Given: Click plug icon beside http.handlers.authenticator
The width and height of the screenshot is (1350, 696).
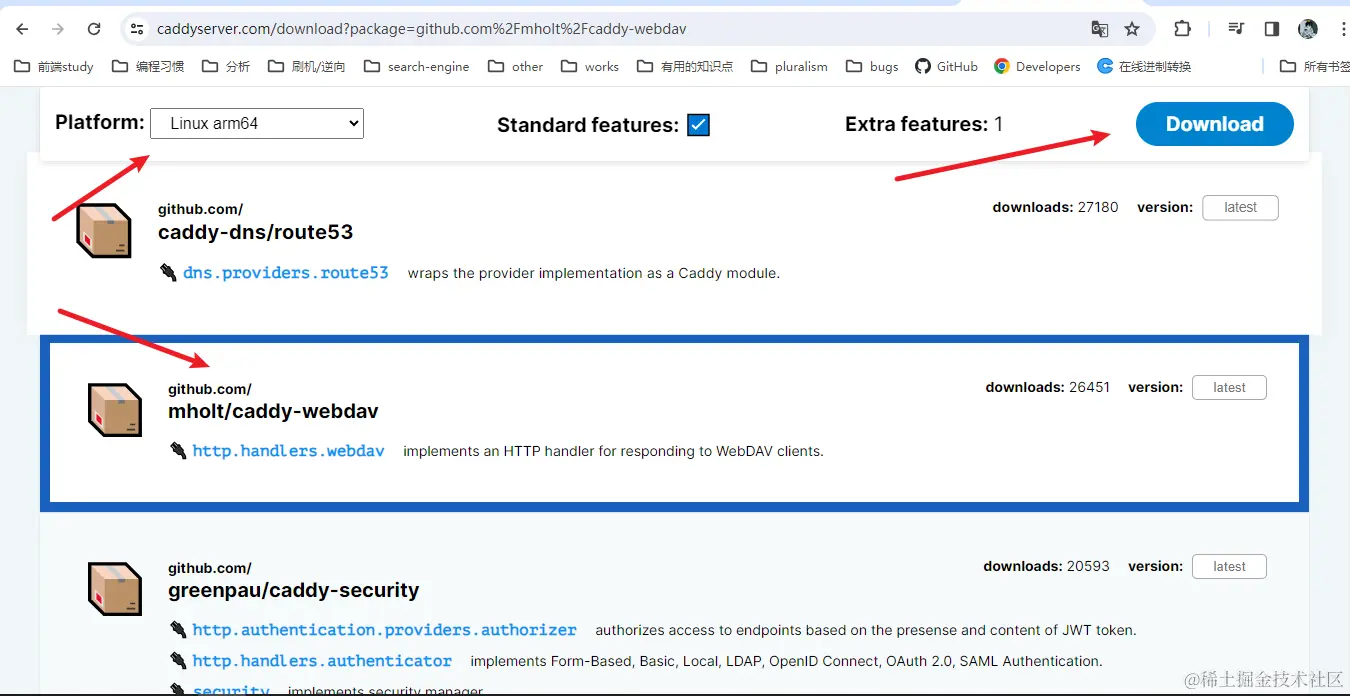Looking at the screenshot, I should (178, 661).
